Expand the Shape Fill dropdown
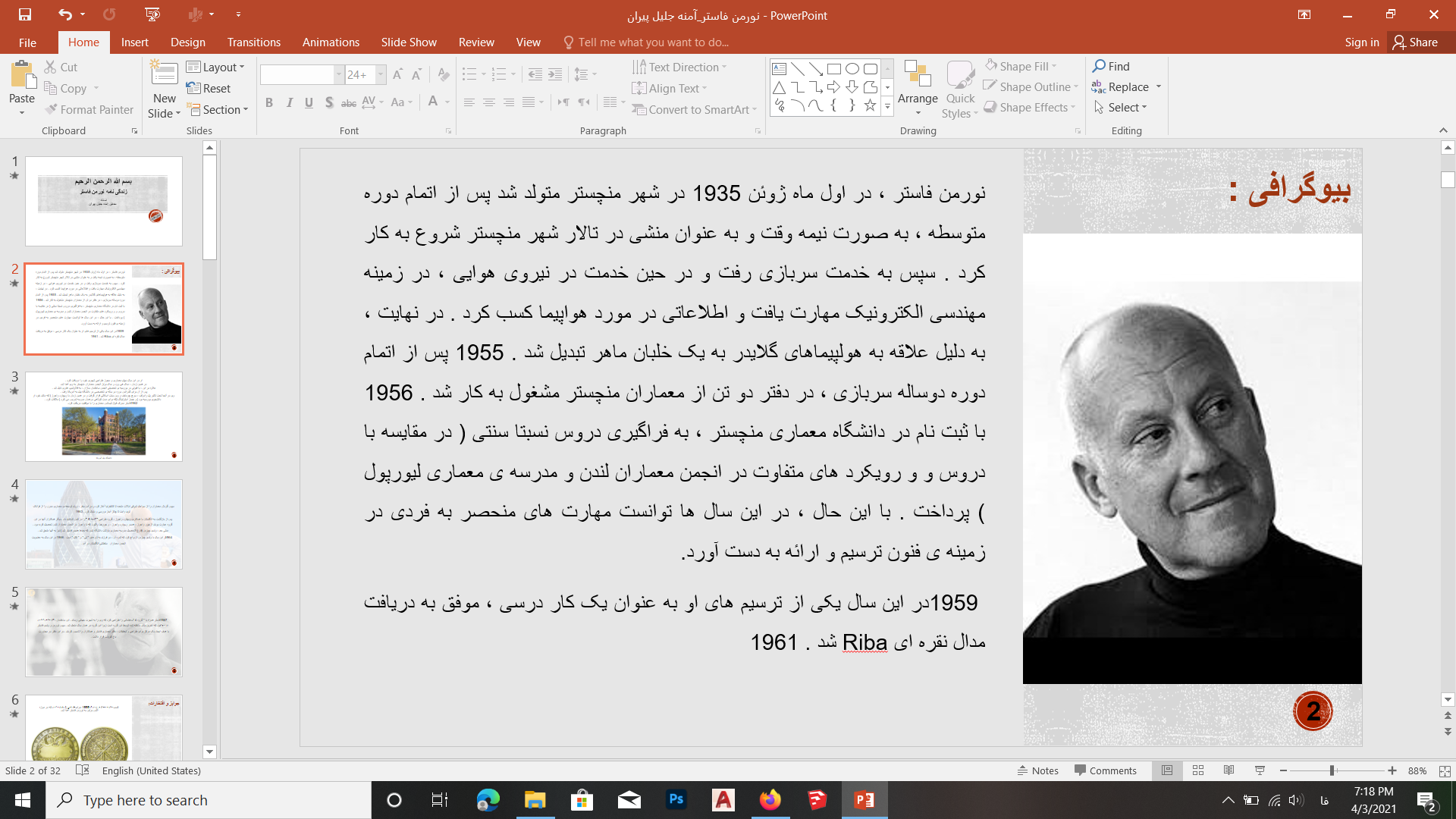The image size is (1456, 819). coord(1055,66)
